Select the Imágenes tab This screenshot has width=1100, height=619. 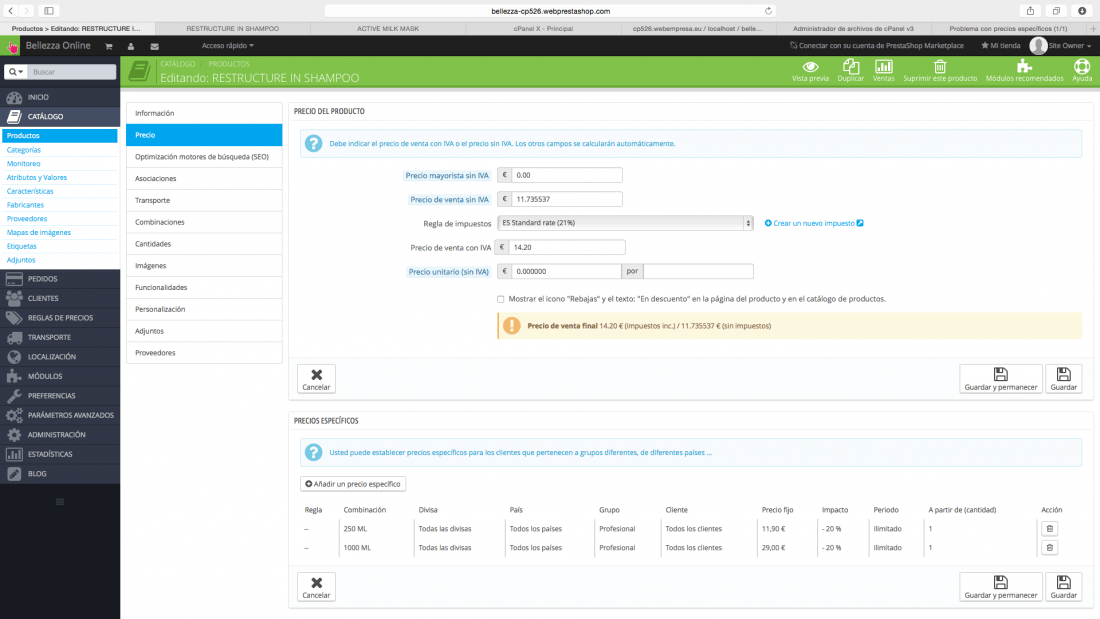204,265
